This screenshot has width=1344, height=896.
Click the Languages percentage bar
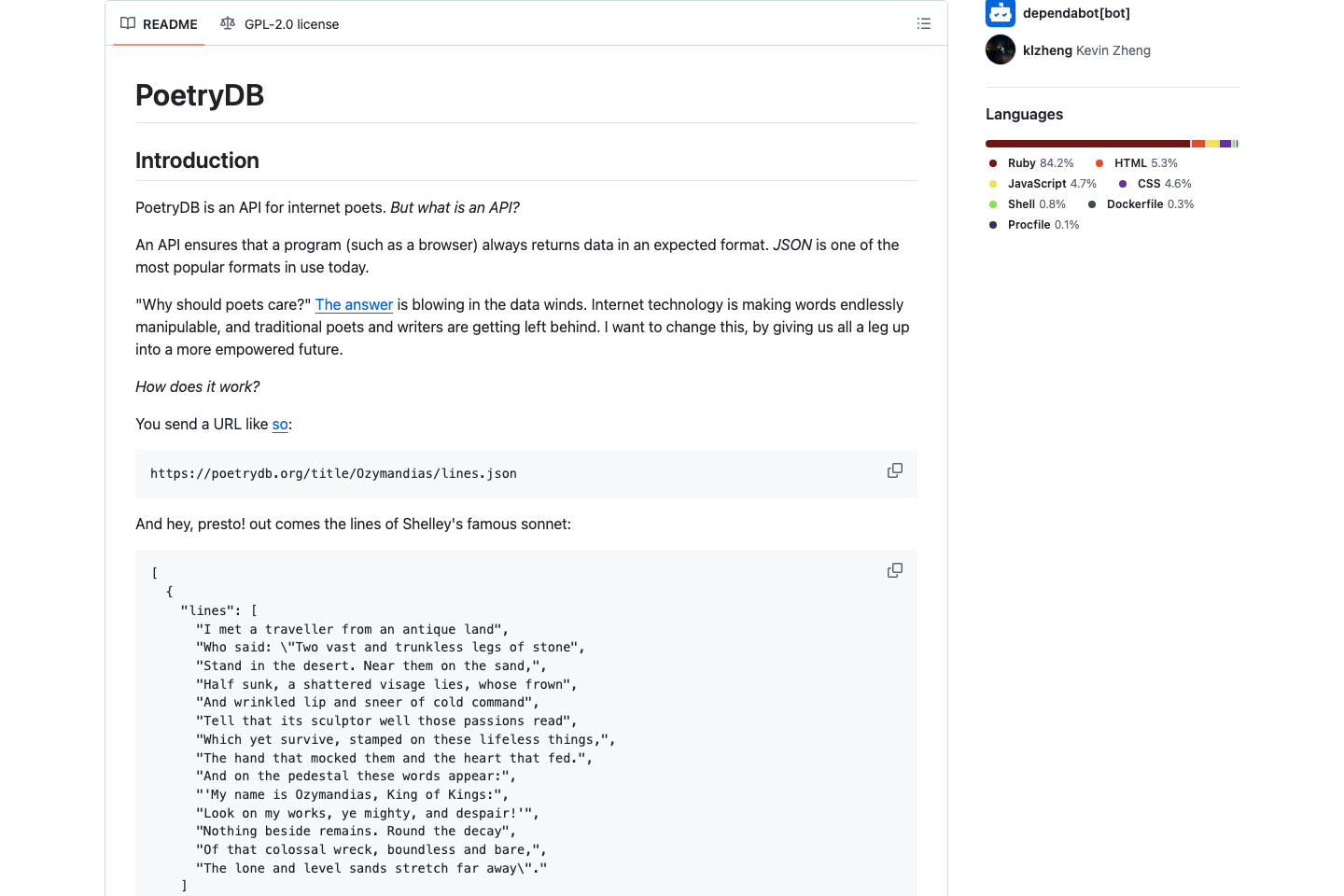click(x=1112, y=143)
